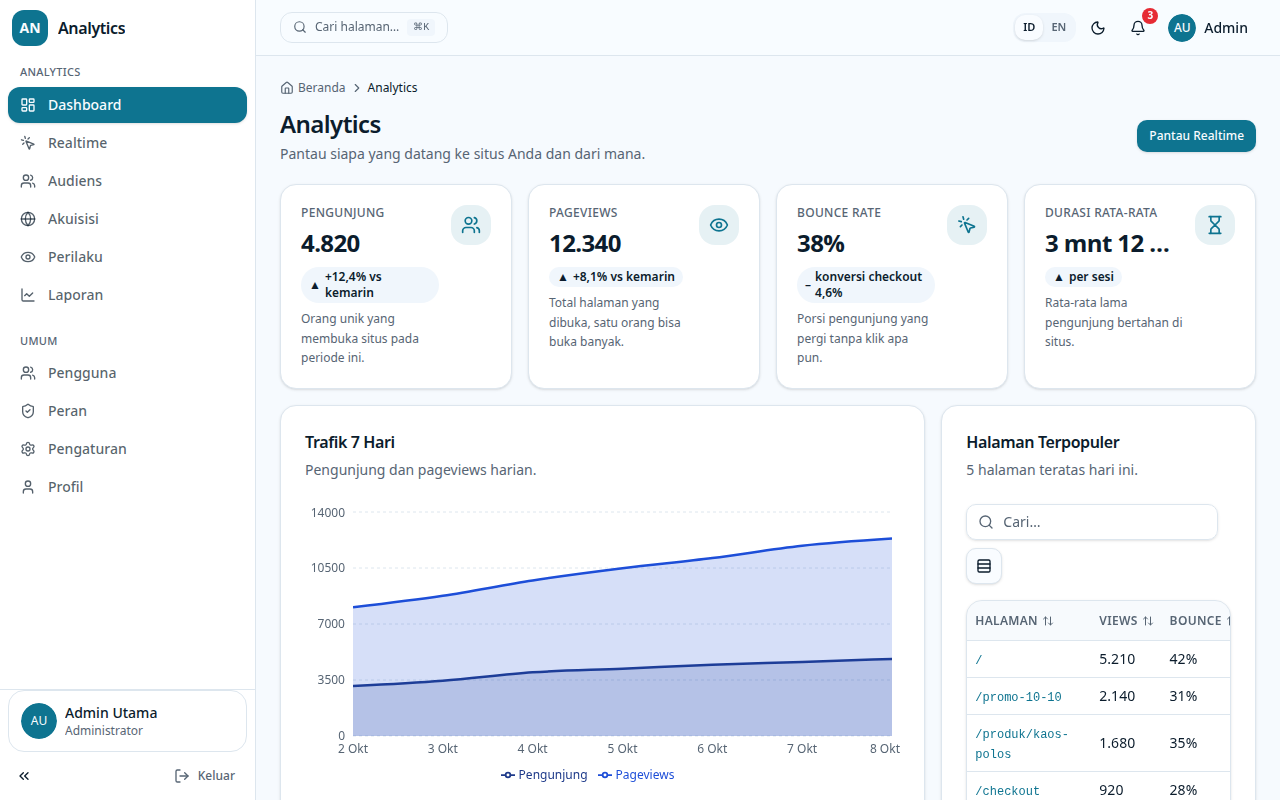Toggle Pengunjung series in chart legend

pyautogui.click(x=545, y=775)
